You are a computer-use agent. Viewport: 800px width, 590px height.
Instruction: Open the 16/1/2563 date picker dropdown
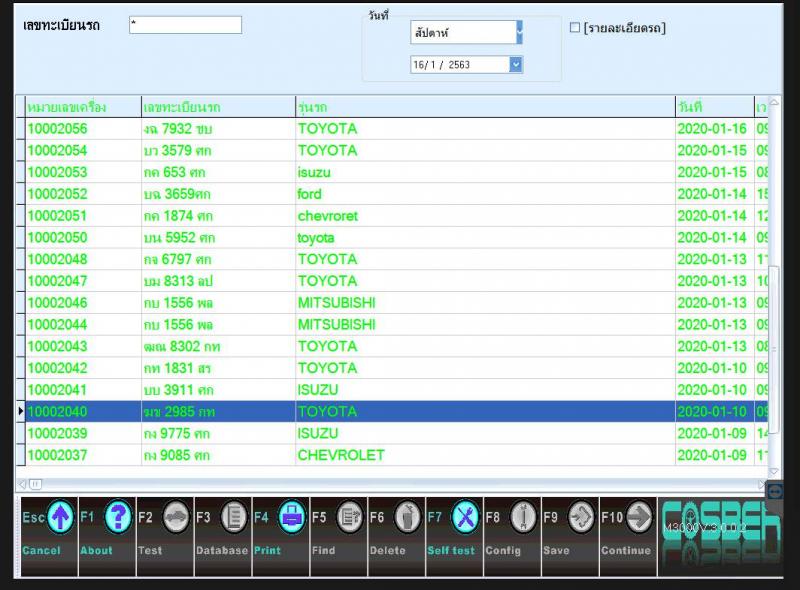point(516,65)
